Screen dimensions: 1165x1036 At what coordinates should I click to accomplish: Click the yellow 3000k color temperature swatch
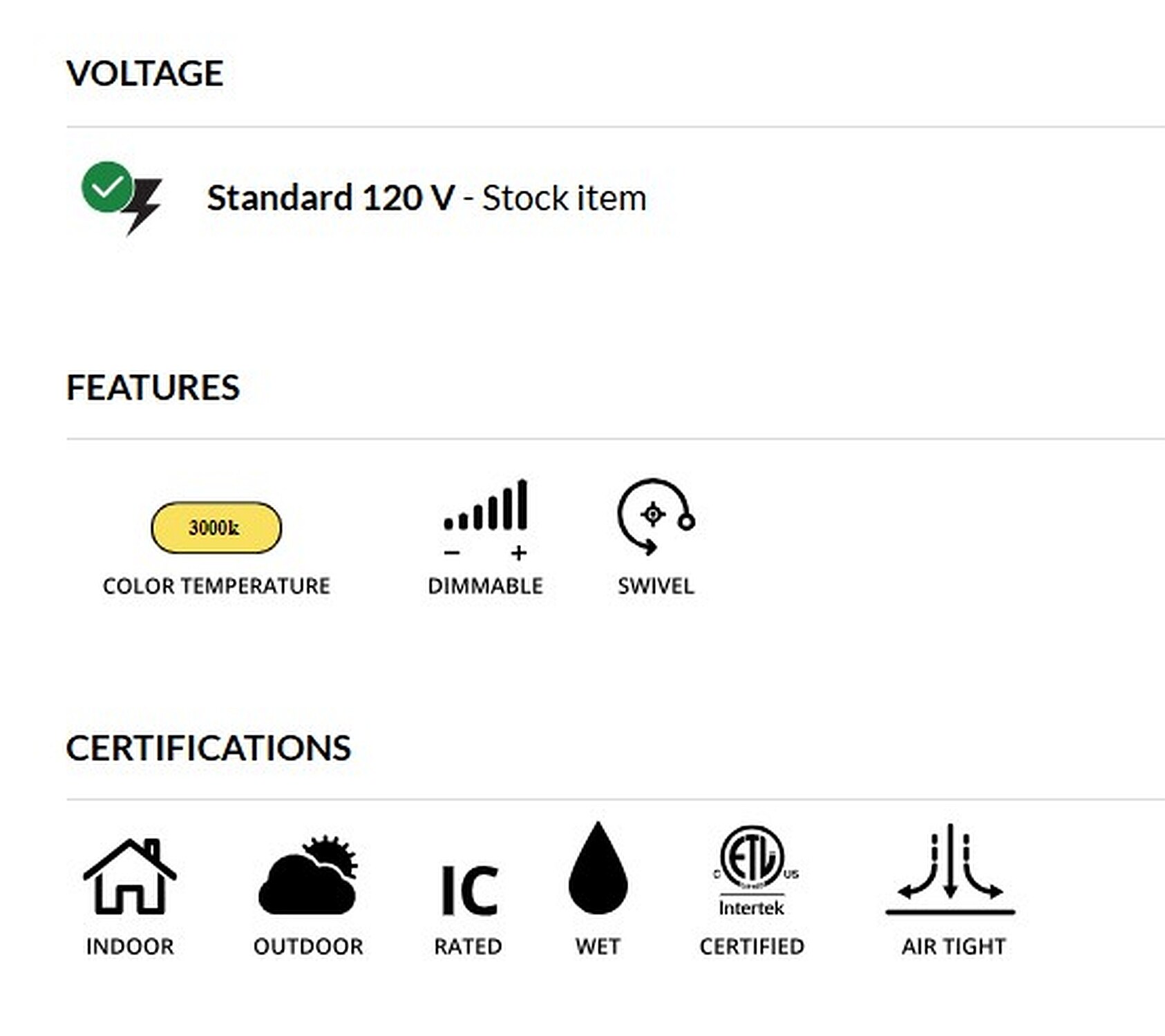pyautogui.click(x=216, y=528)
